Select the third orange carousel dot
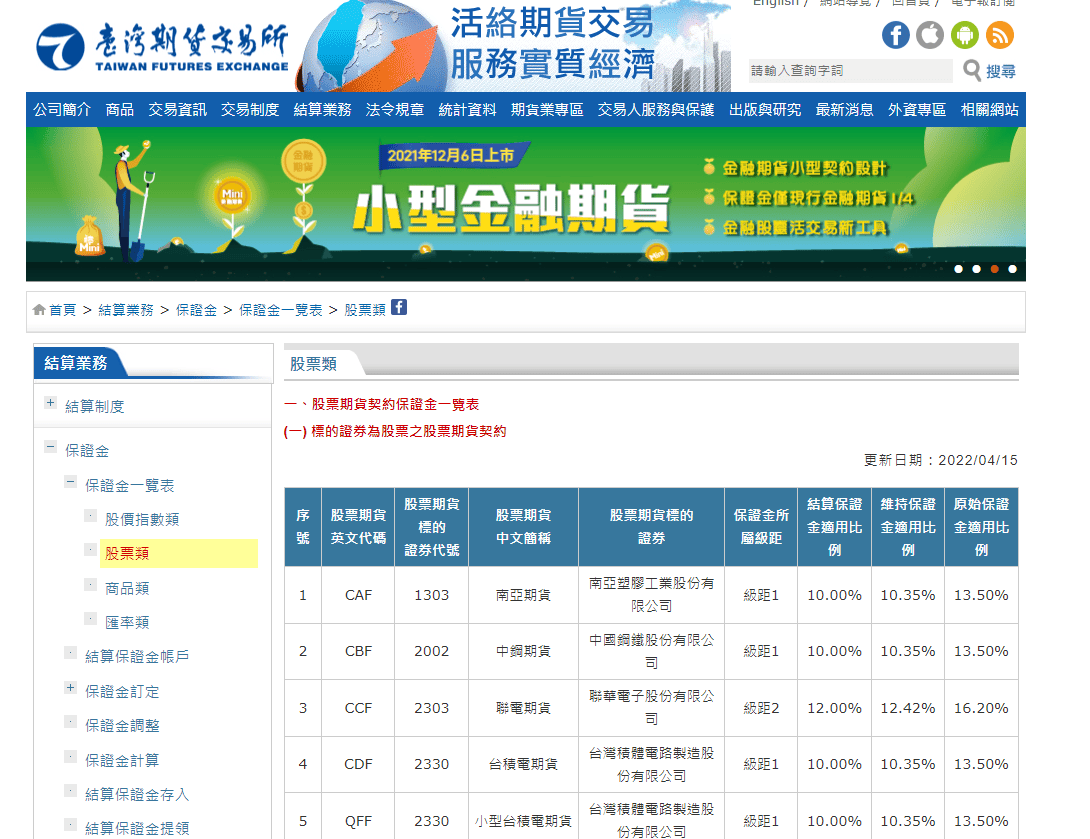 point(995,269)
